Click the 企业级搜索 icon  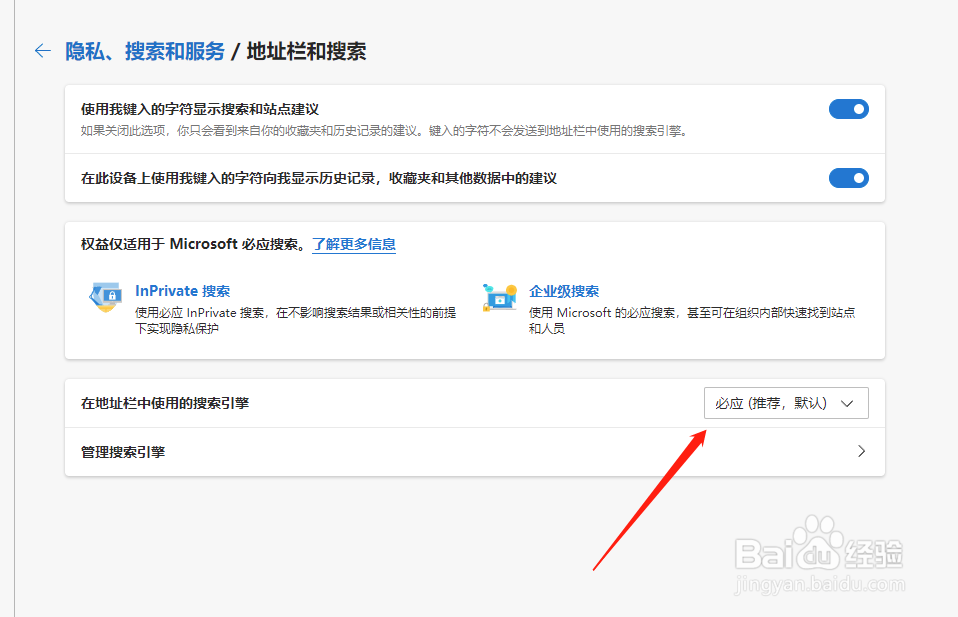point(500,298)
